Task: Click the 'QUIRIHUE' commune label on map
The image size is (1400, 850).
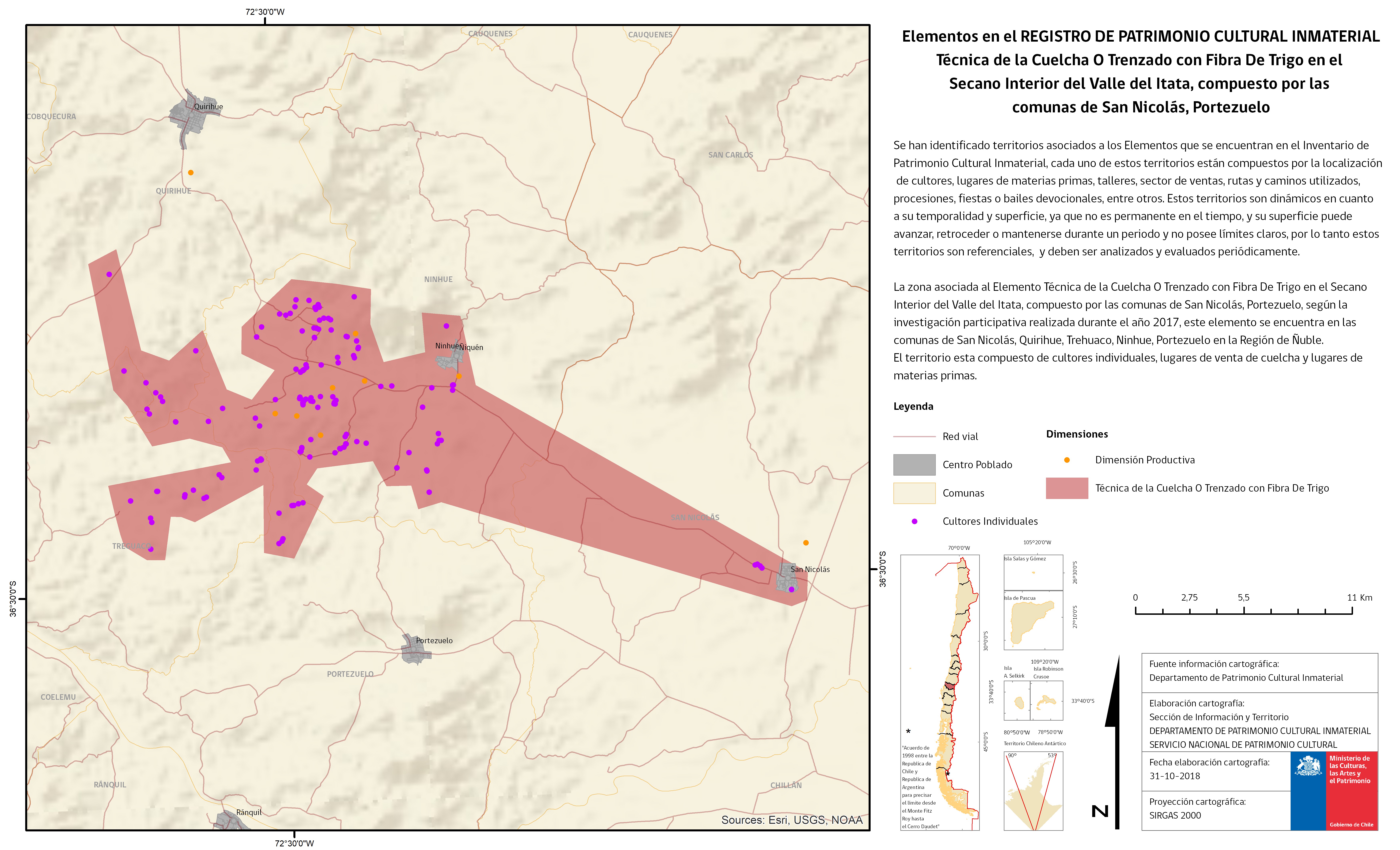Action: click(x=173, y=191)
